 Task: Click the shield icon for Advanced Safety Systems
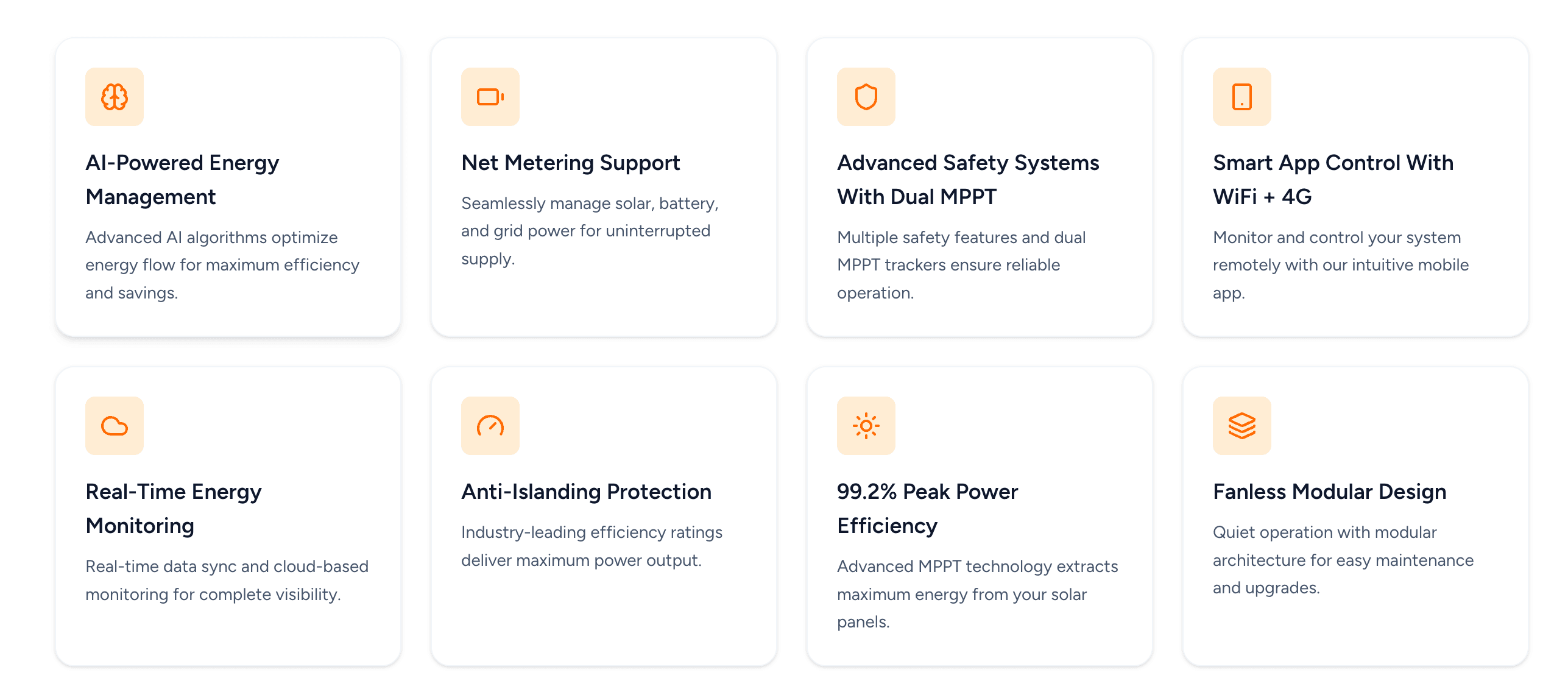point(866,97)
